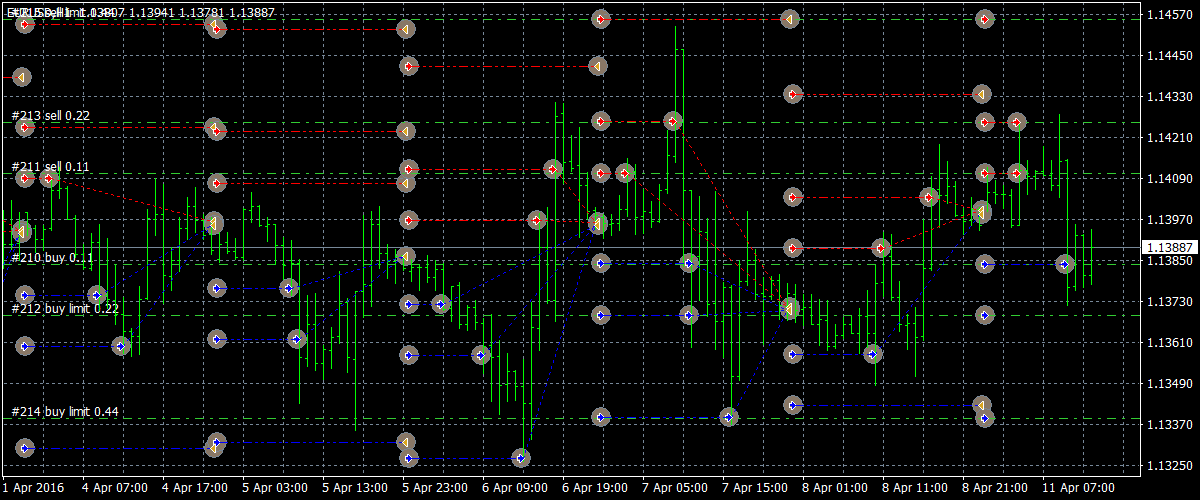
Task: Click the blue buy marker at far right near 1.13850
Action: click(x=1065, y=264)
